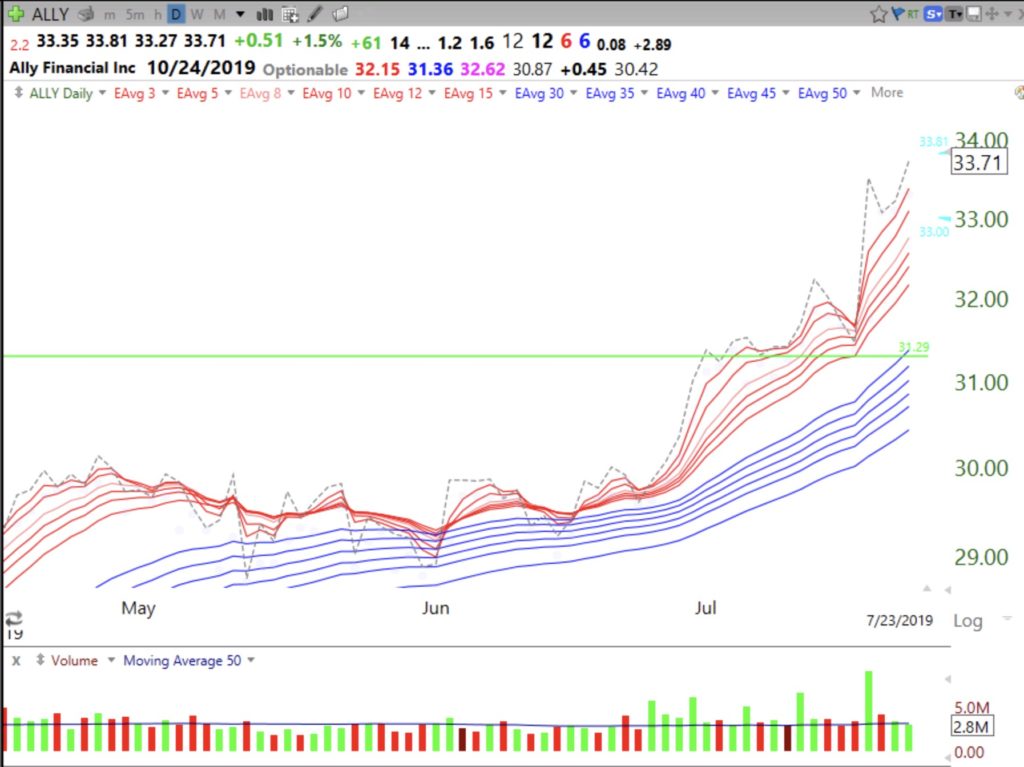1024x767 pixels.
Task: Click the volume pane resize arrows icon
Action: [x=40, y=660]
